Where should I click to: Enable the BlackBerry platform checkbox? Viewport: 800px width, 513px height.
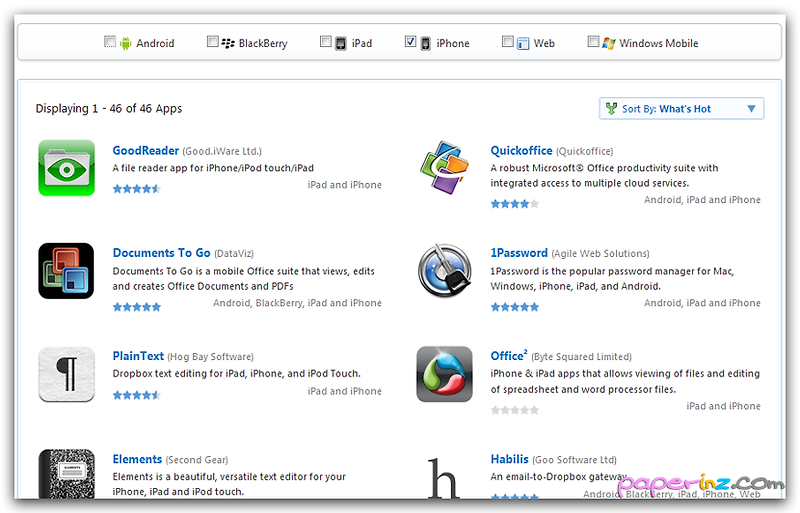(212, 41)
